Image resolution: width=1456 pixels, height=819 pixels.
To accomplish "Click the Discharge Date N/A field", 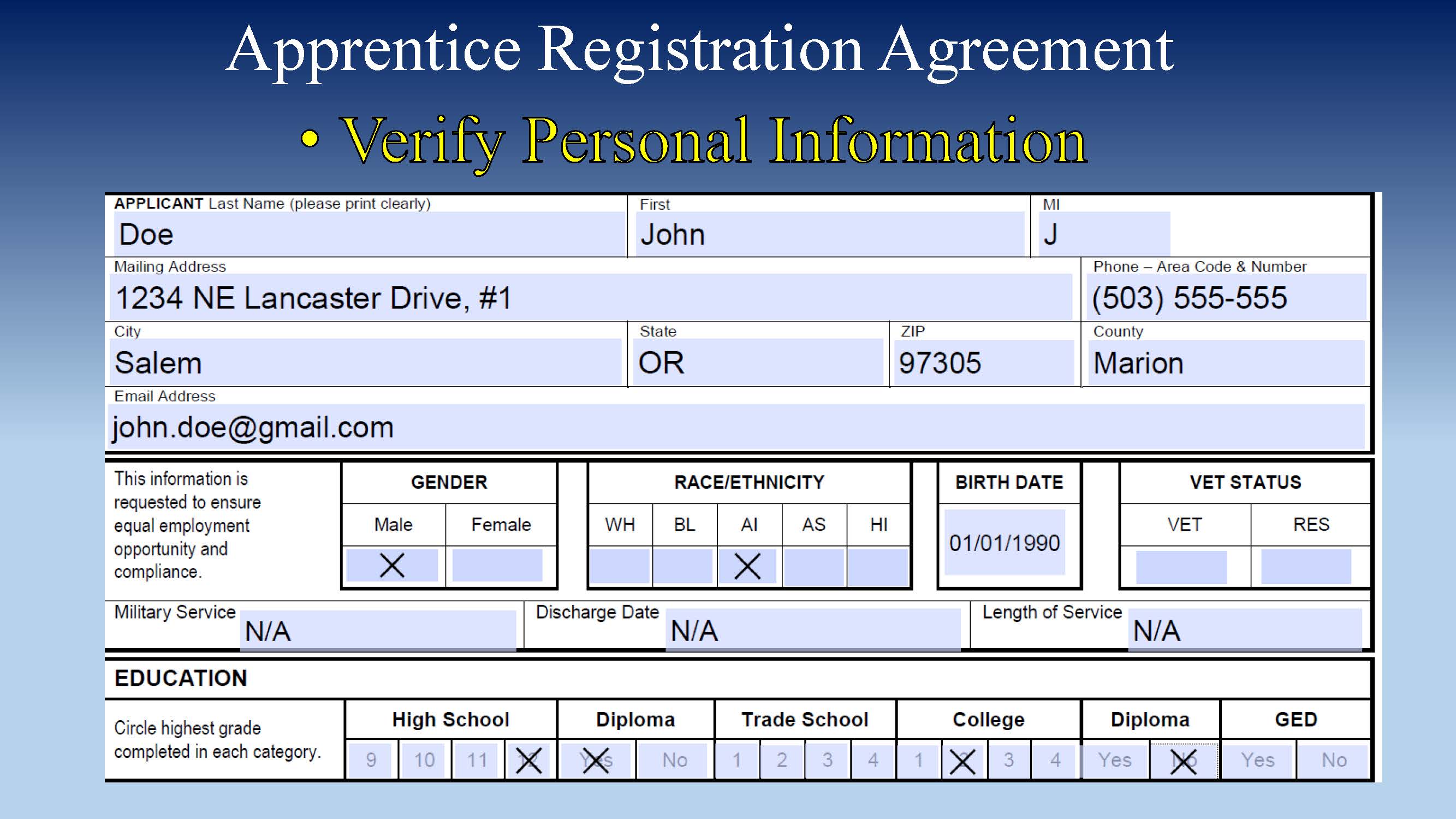I will [813, 630].
